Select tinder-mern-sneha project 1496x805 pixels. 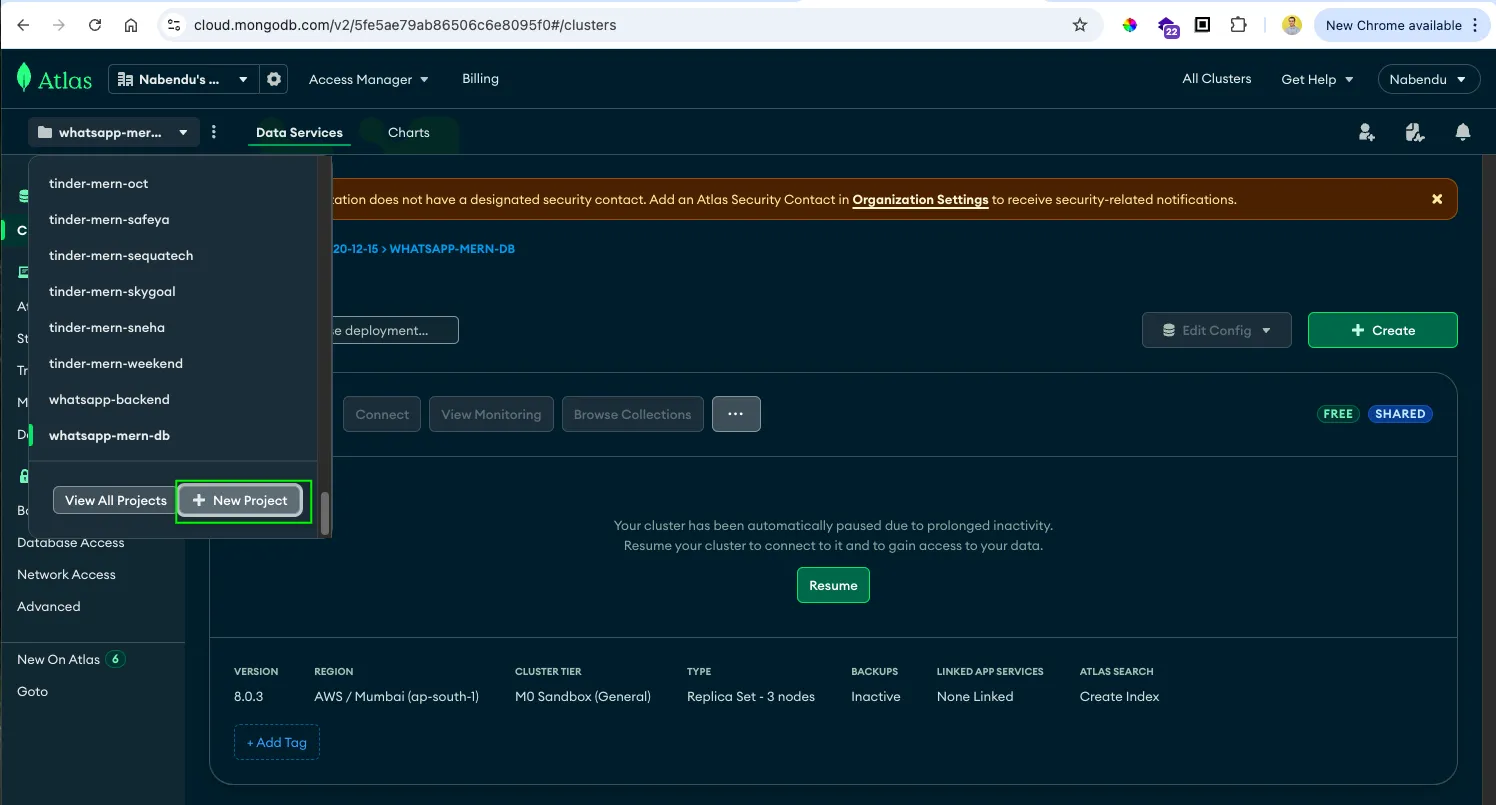[174, 328]
